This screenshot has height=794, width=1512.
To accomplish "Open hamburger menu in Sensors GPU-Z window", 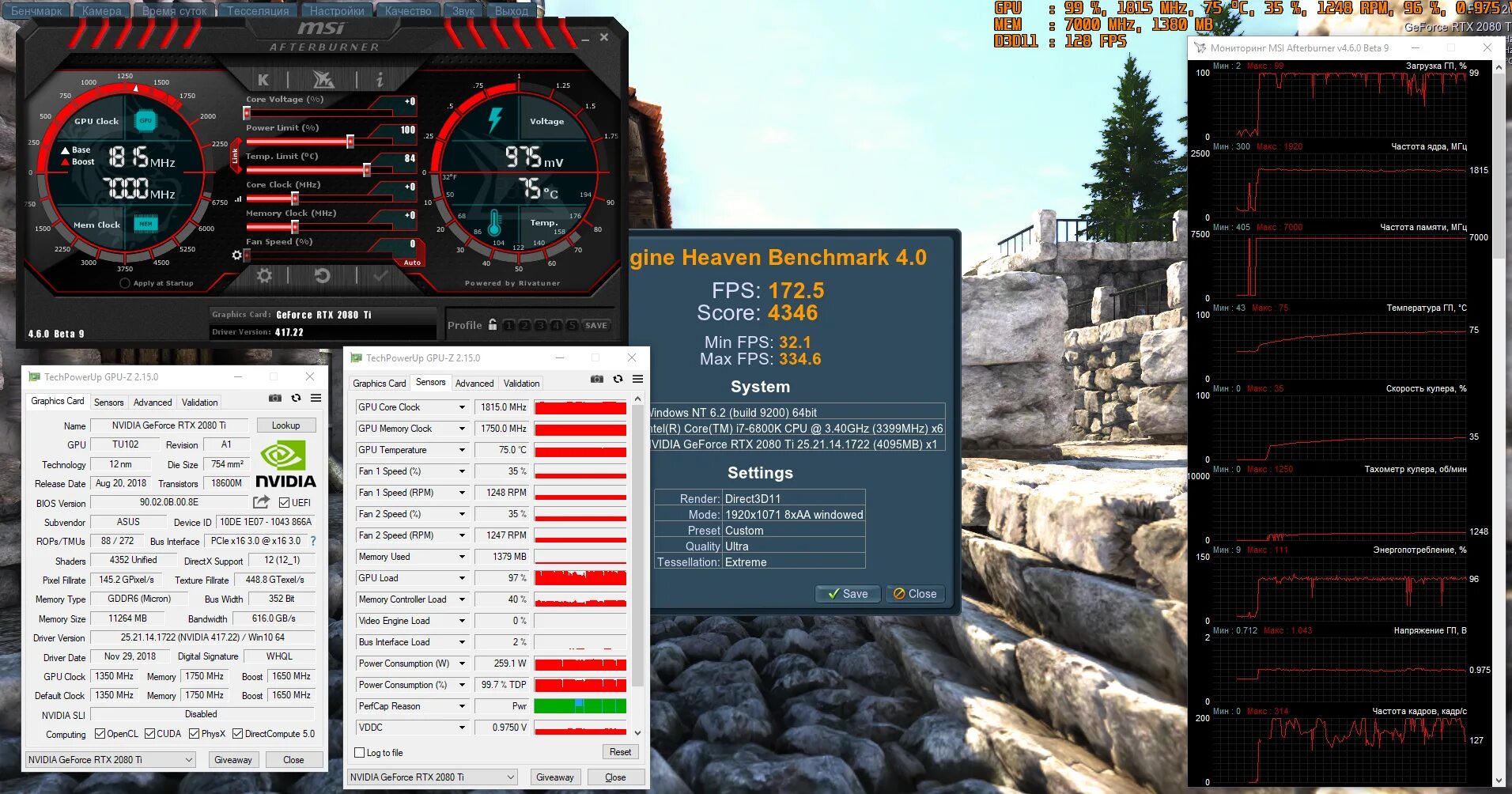I will pos(637,379).
